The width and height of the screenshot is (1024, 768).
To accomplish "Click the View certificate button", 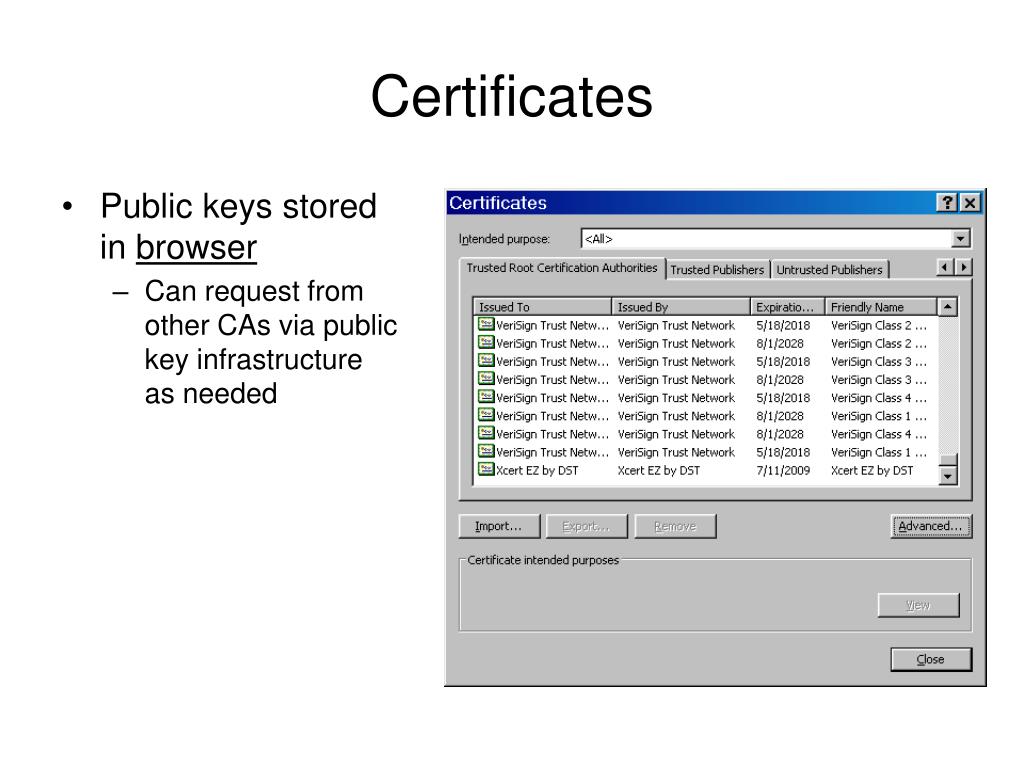I will coord(918,605).
